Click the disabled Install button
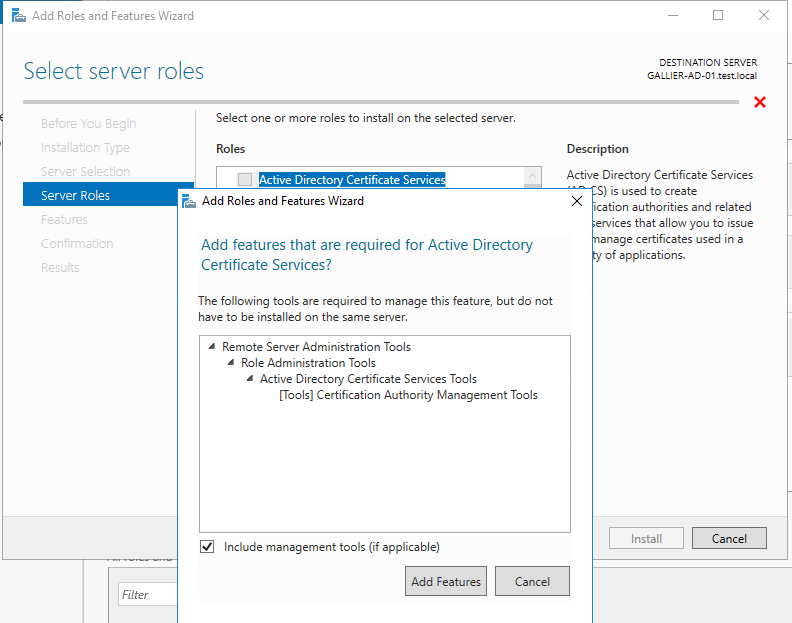 (x=646, y=539)
